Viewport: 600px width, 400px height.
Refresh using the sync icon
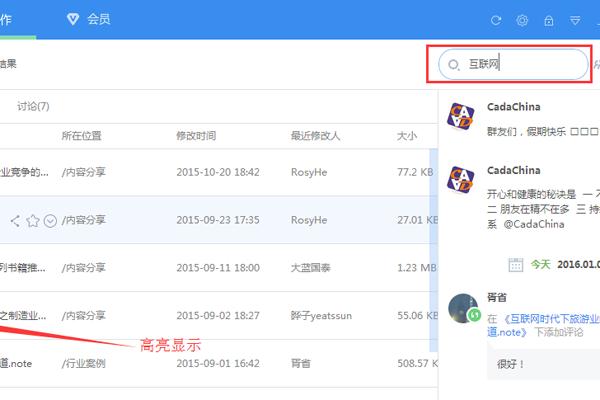496,20
